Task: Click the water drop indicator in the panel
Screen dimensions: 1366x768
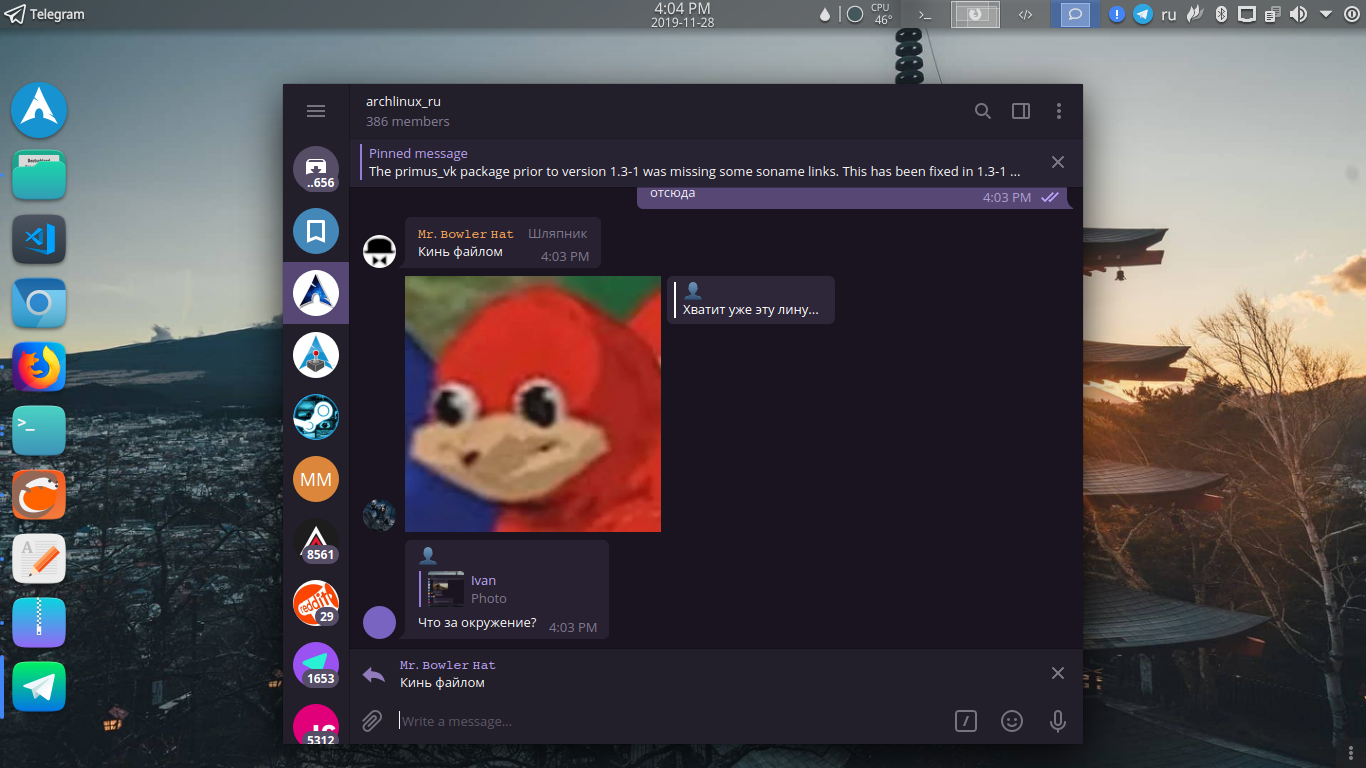Action: tap(825, 14)
